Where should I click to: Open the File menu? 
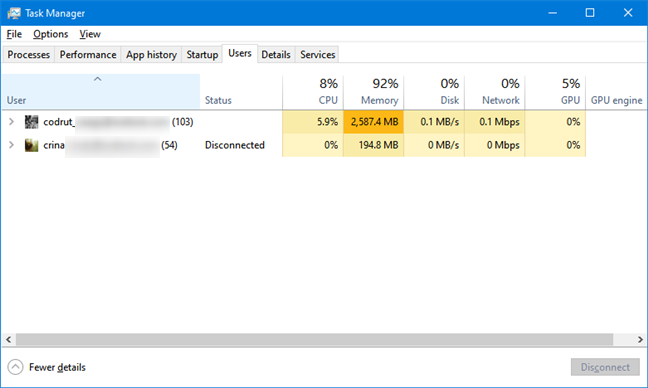coord(14,34)
